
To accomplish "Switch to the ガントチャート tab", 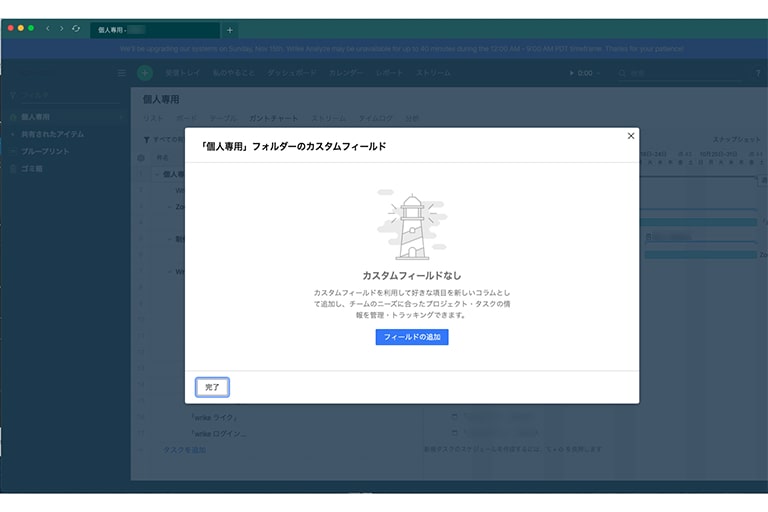I will point(272,118).
